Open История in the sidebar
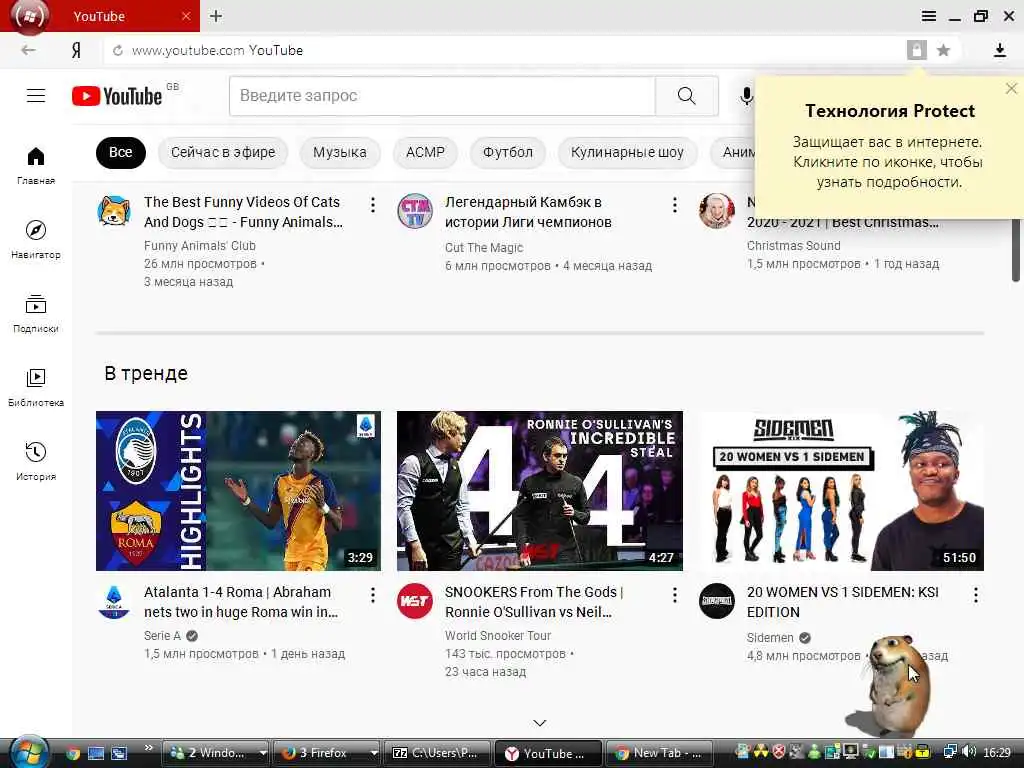The height and width of the screenshot is (768, 1024). [x=36, y=461]
